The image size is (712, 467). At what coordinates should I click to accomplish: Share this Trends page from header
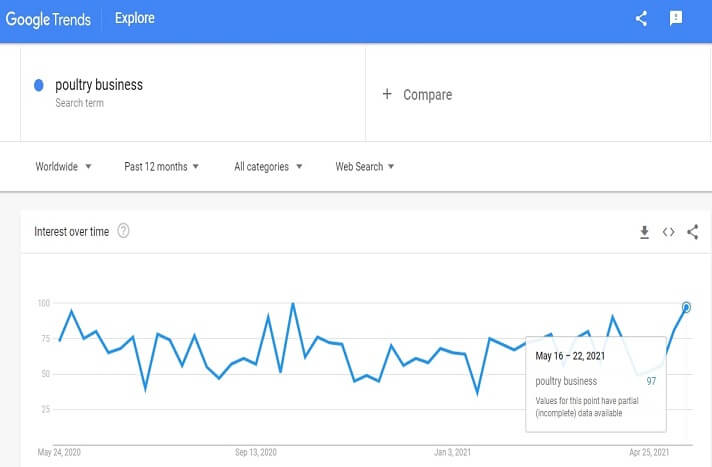click(x=641, y=19)
